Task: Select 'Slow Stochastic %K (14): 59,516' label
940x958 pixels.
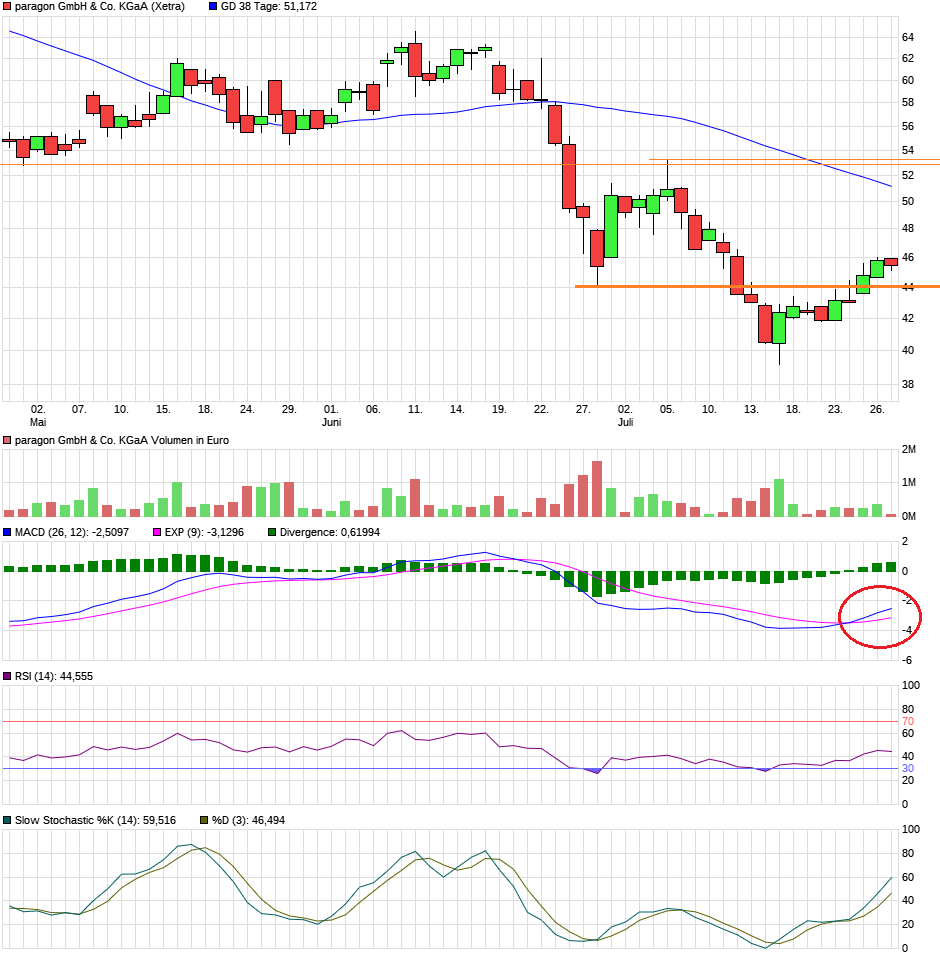Action: click(95, 821)
